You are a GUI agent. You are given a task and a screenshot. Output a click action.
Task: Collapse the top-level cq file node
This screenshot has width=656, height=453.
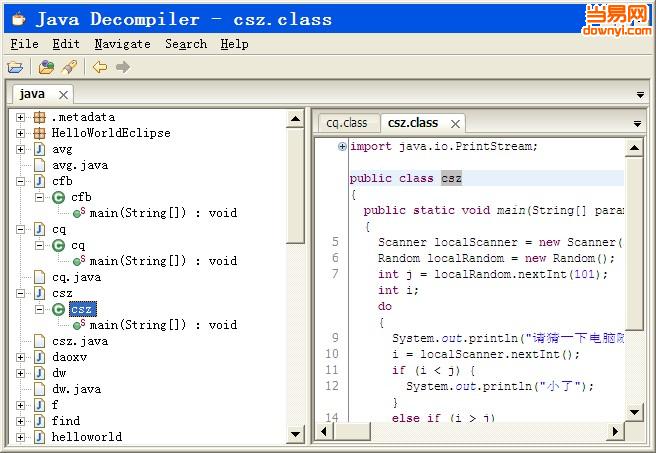click(x=20, y=230)
